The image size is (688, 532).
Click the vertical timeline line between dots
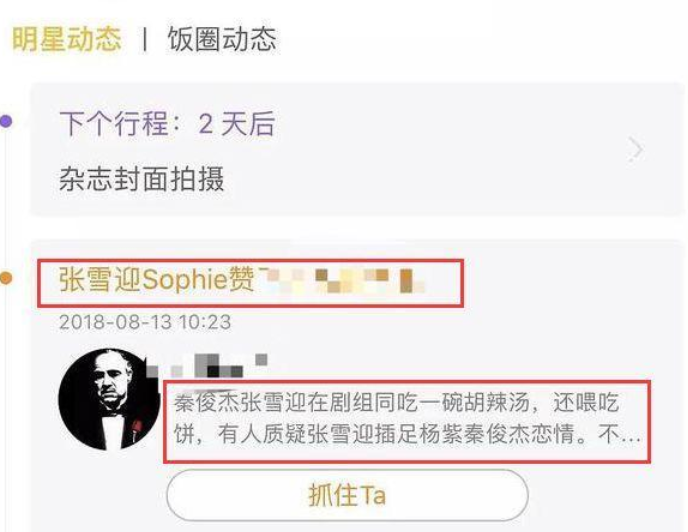(x=6, y=200)
